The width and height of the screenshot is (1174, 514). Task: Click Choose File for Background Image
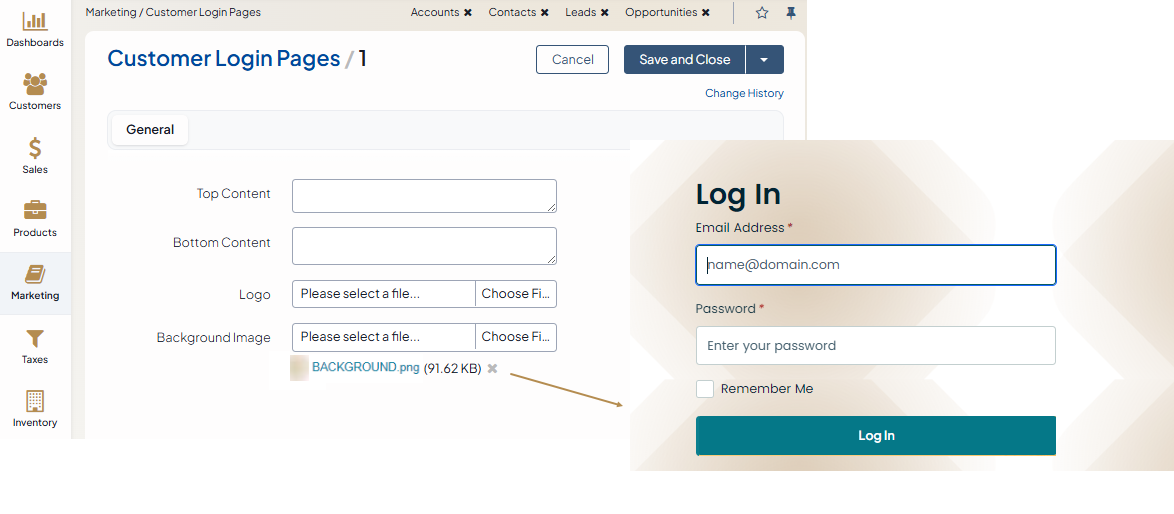[x=516, y=337]
